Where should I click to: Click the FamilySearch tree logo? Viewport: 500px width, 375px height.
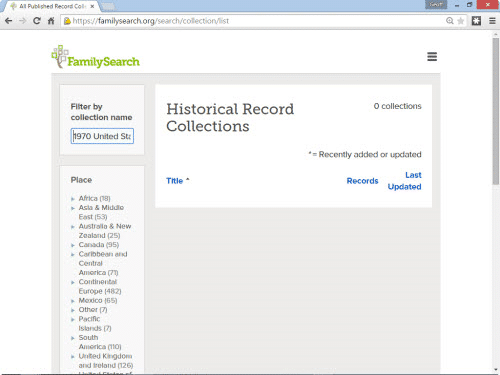[95, 57]
